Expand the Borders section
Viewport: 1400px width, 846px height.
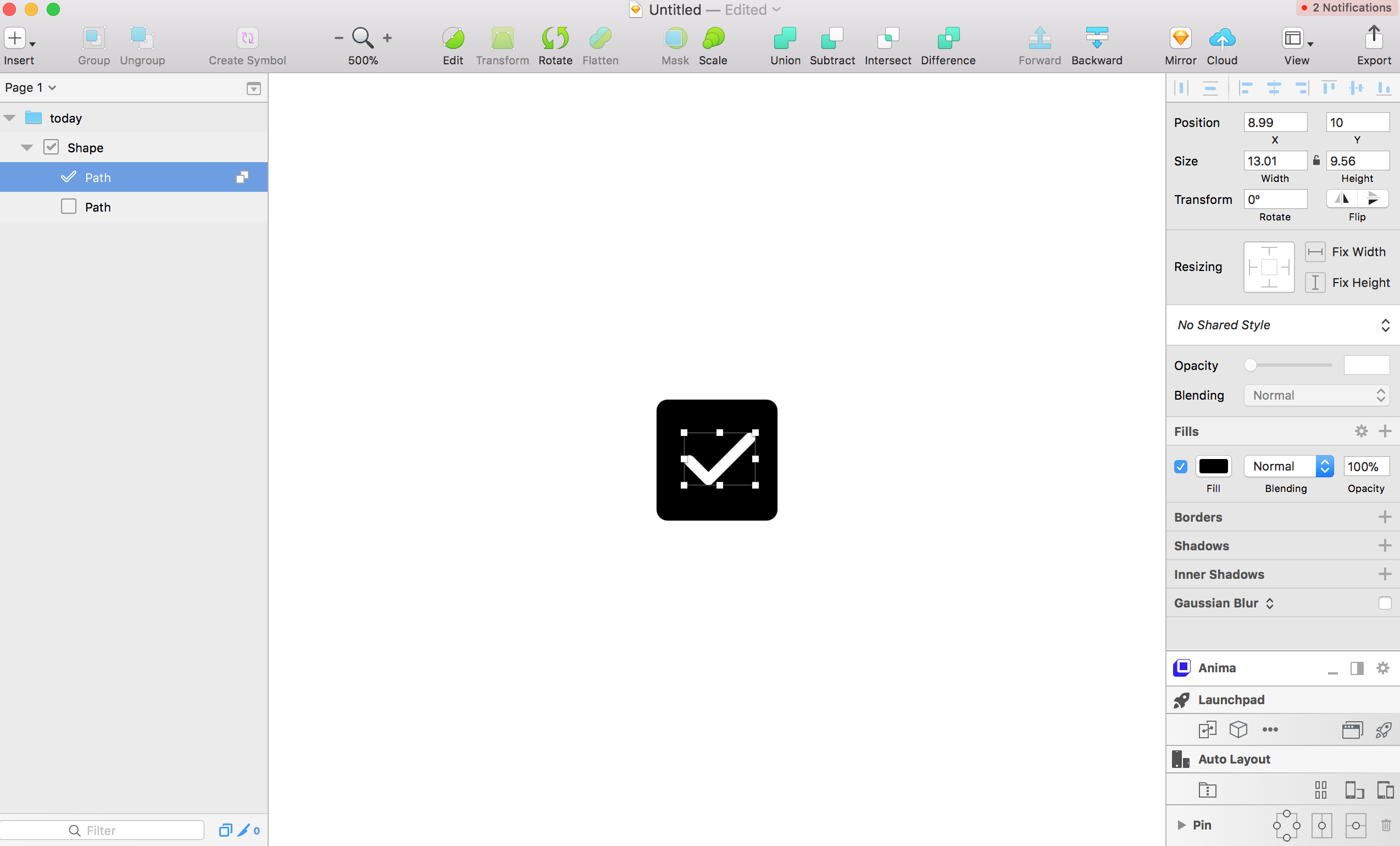pyautogui.click(x=1385, y=517)
